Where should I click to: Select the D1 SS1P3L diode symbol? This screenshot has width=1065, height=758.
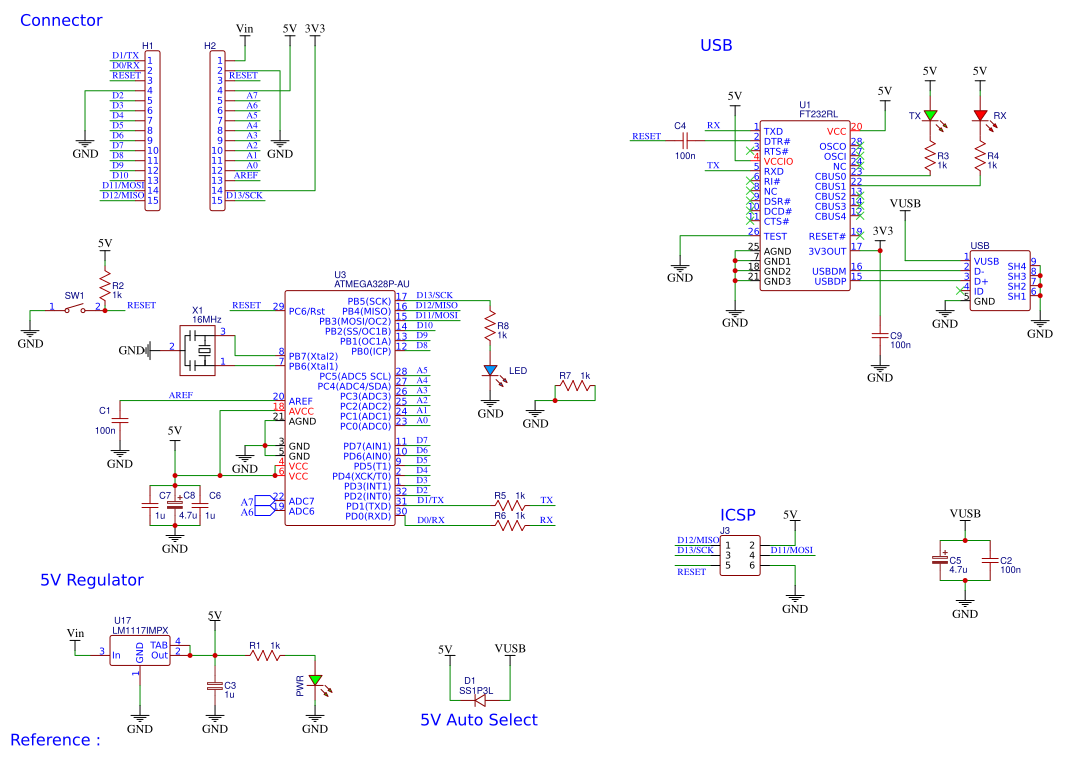480,700
